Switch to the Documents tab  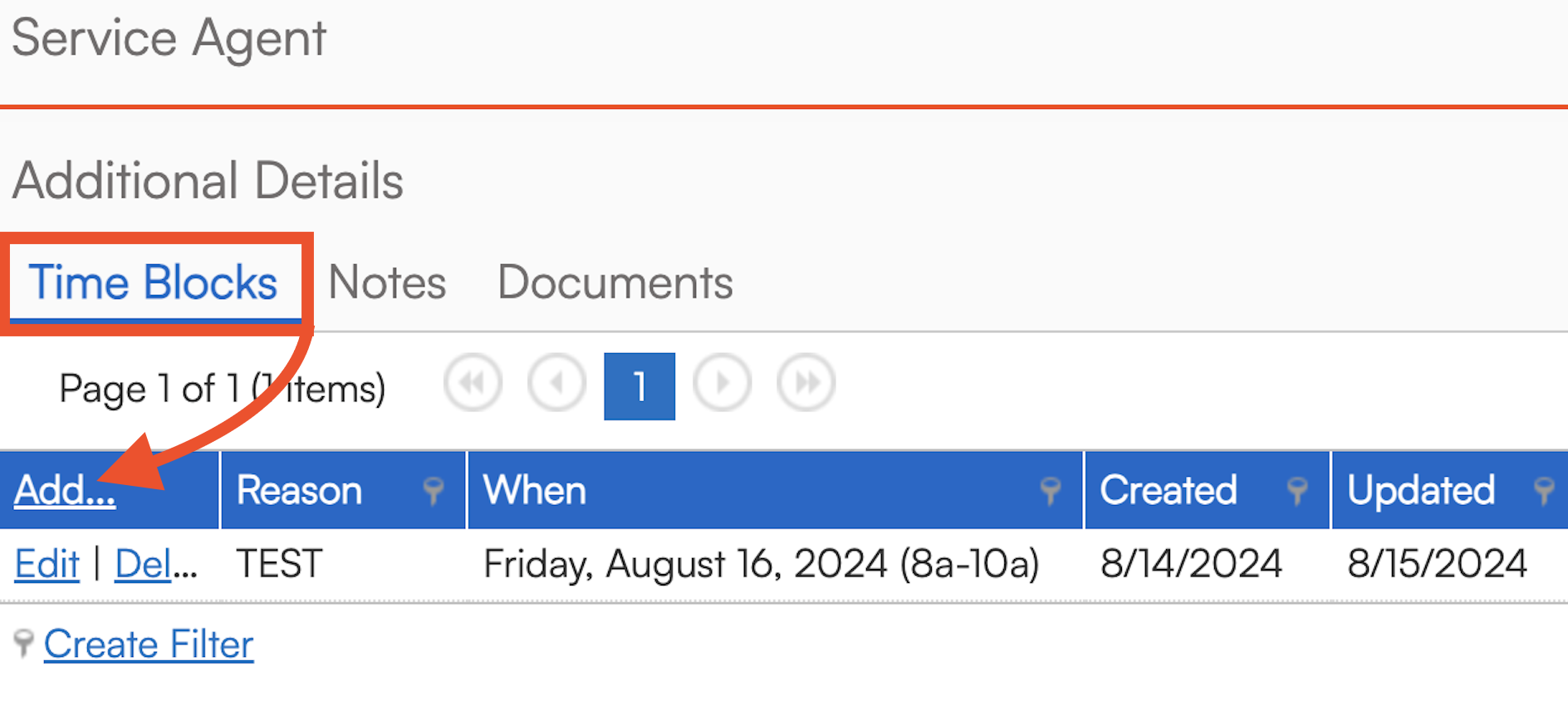[615, 282]
